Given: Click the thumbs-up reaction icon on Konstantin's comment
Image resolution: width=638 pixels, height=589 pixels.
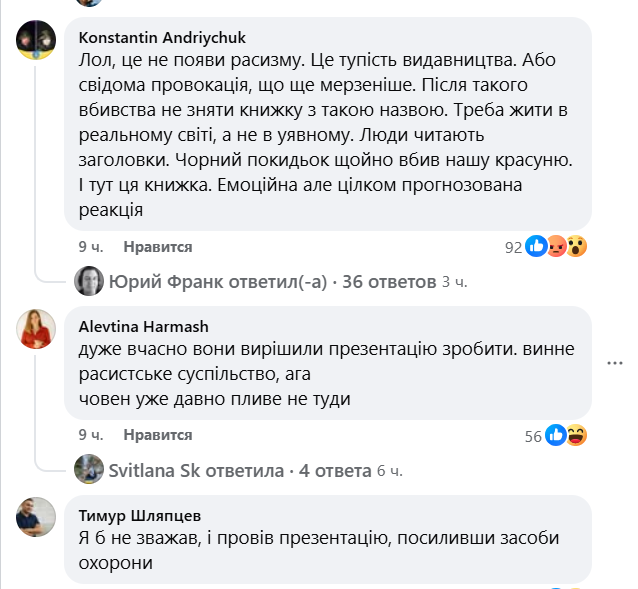Looking at the screenshot, I should [537, 246].
